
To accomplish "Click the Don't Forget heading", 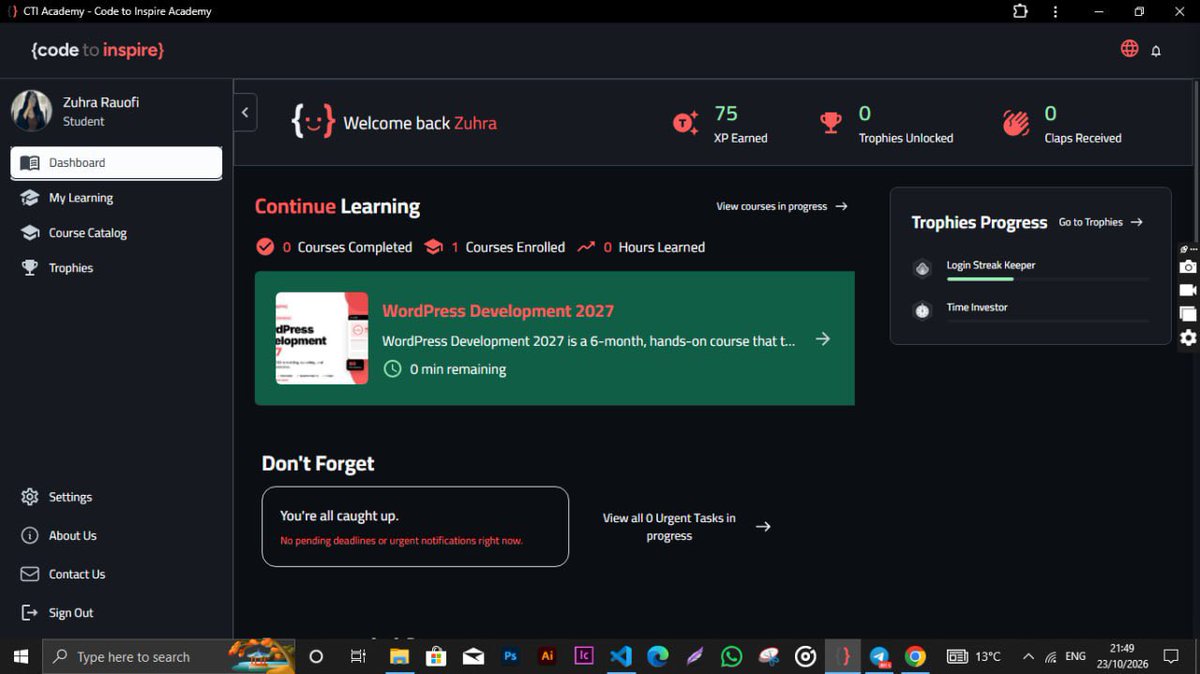I will [318, 464].
